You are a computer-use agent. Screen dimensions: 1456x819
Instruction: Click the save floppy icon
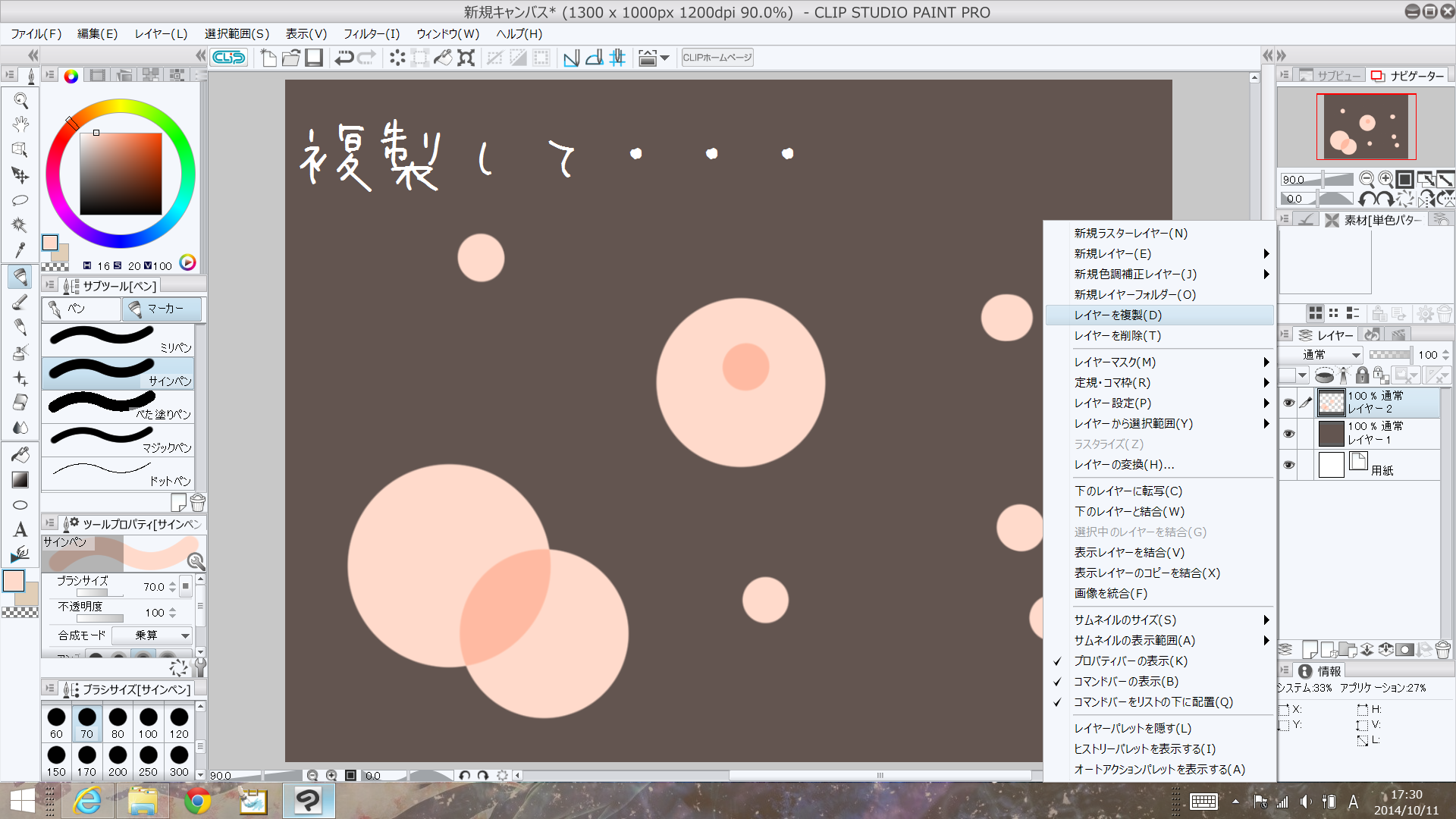tap(314, 58)
